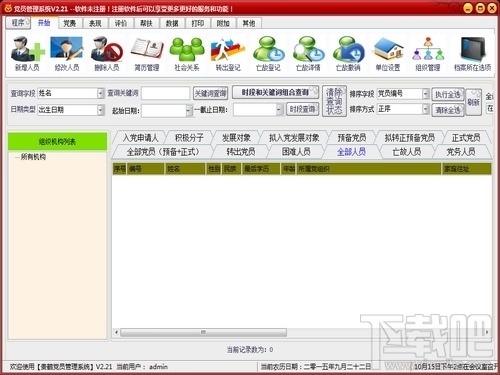Image resolution: width=500 pixels, height=375 pixels.
Task: Click the 删除人员 delete person icon
Action: point(107,53)
